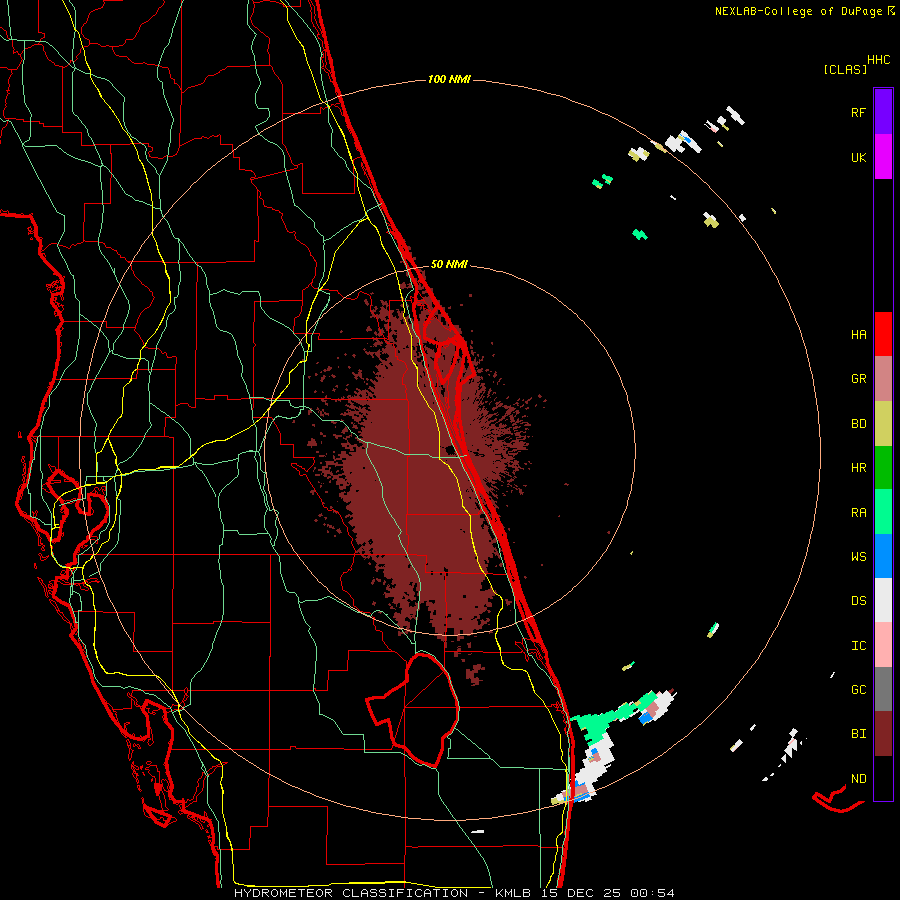Select the GR legend color block
900x900 pixels.
point(883,379)
